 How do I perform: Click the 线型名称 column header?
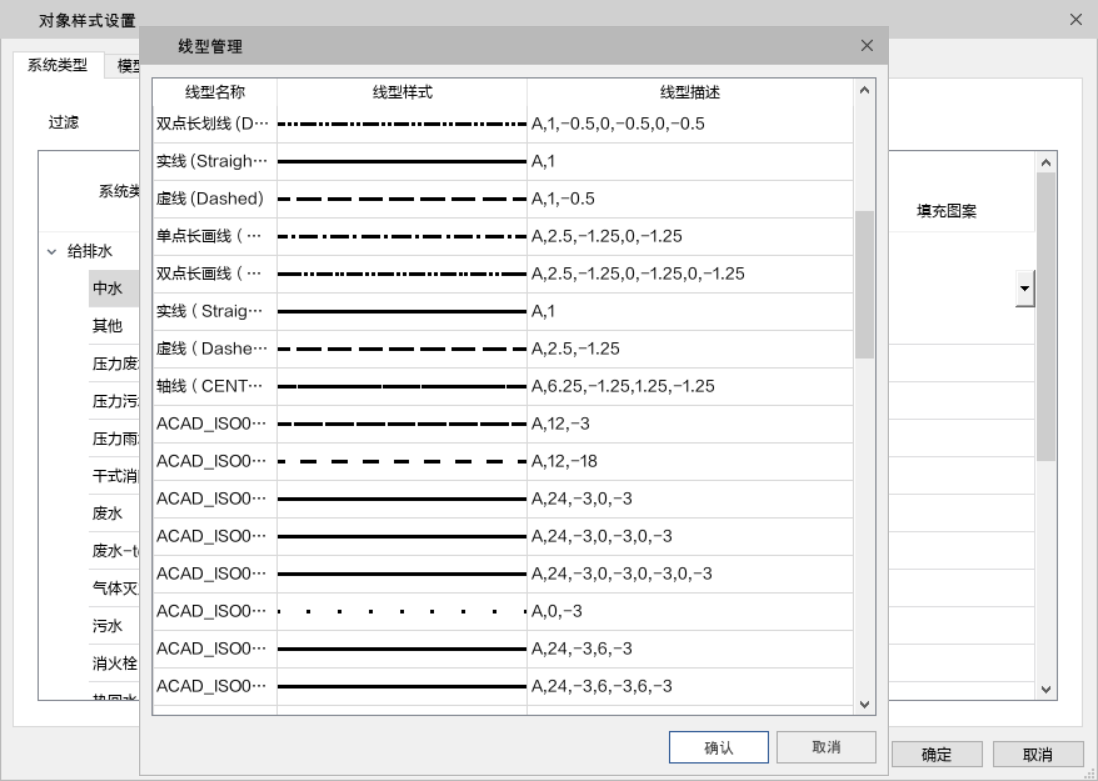point(215,92)
